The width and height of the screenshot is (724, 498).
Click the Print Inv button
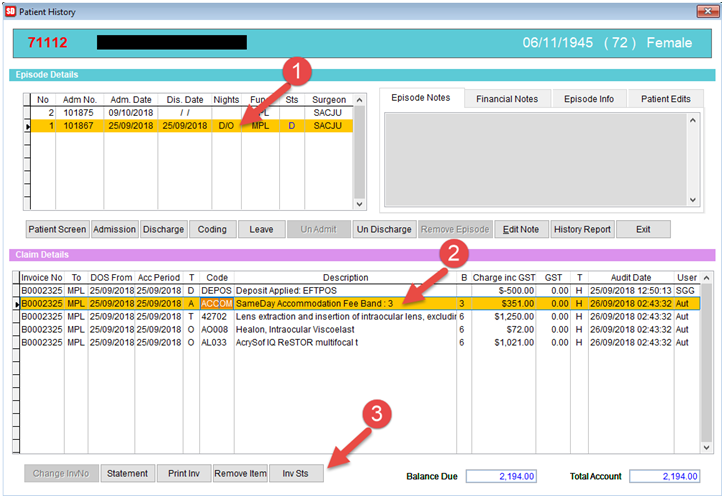pos(184,474)
